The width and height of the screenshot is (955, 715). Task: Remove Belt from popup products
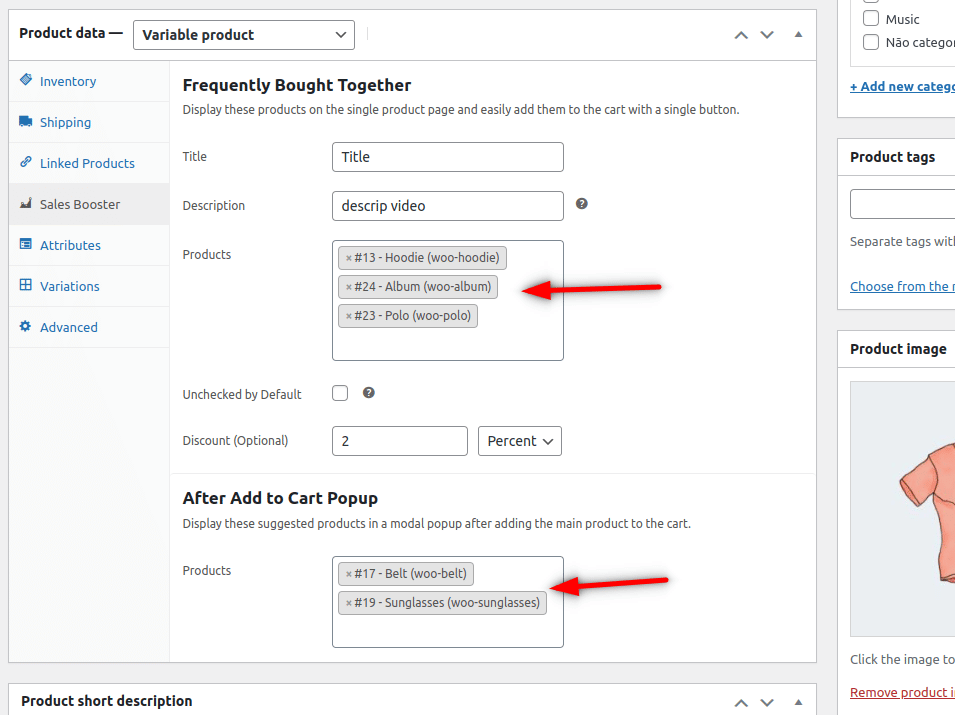[349, 574]
